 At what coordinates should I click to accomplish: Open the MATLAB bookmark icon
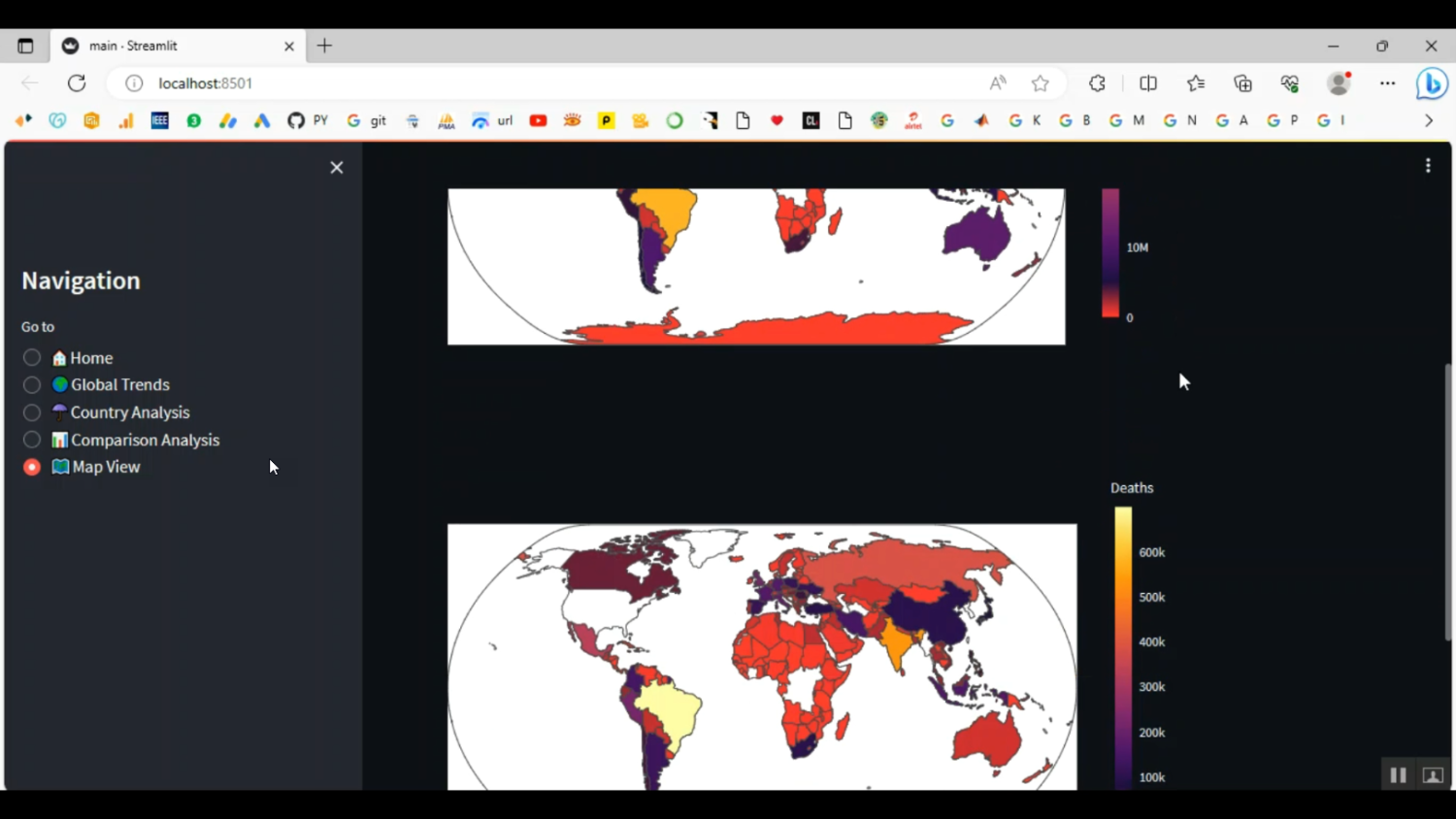pyautogui.click(x=982, y=120)
